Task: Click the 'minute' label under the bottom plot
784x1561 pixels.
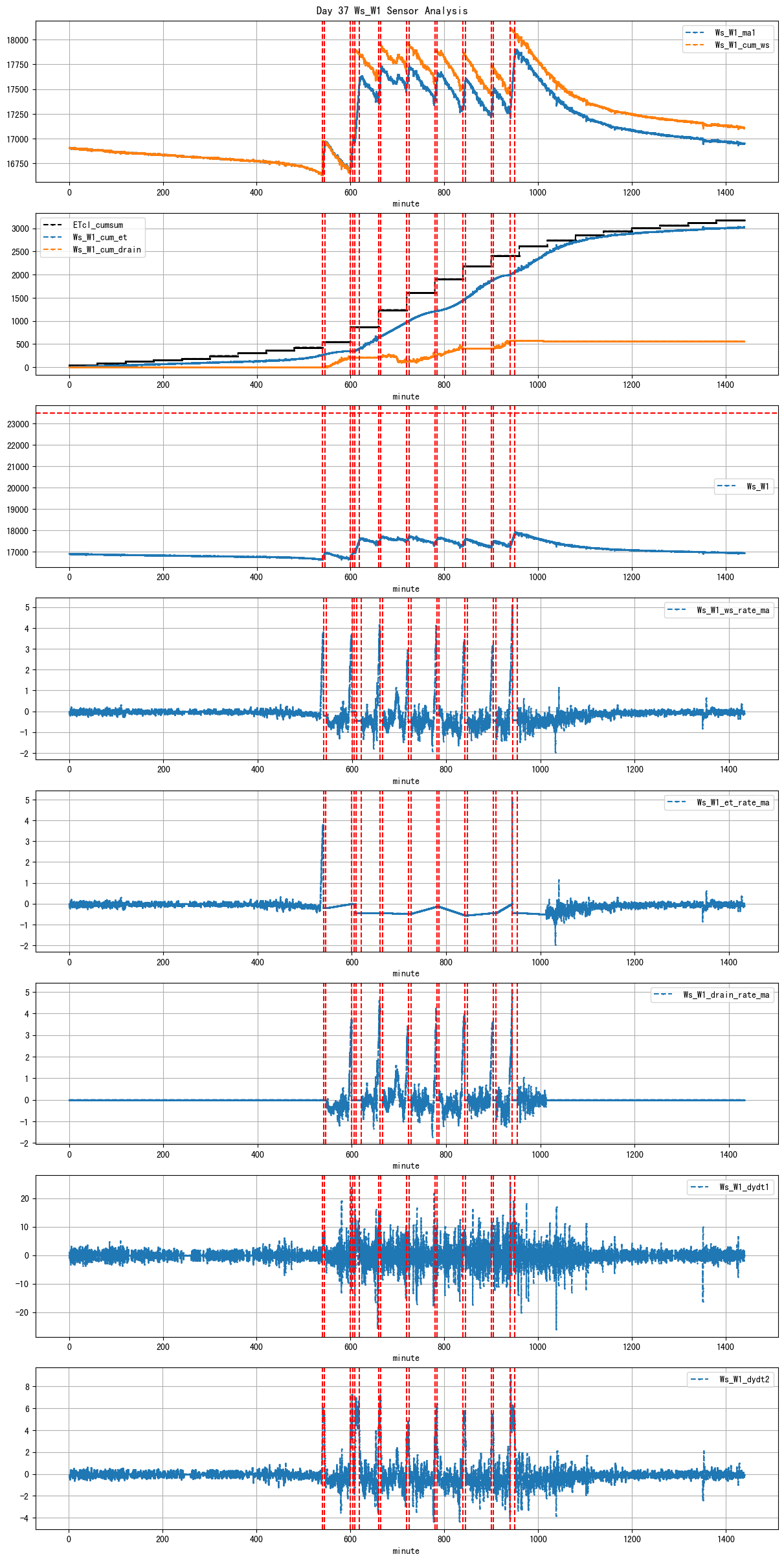Action: pyautogui.click(x=406, y=1551)
